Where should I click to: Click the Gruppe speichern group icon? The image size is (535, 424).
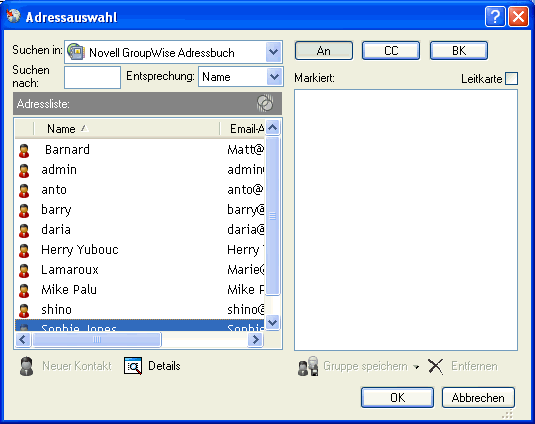(x=308, y=366)
